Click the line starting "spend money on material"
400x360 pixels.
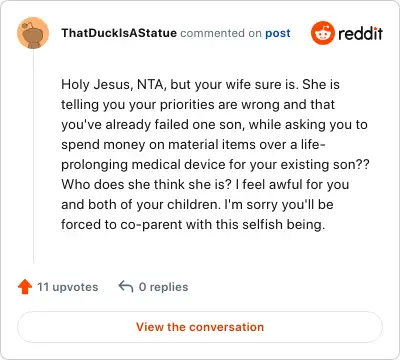[x=193, y=144]
